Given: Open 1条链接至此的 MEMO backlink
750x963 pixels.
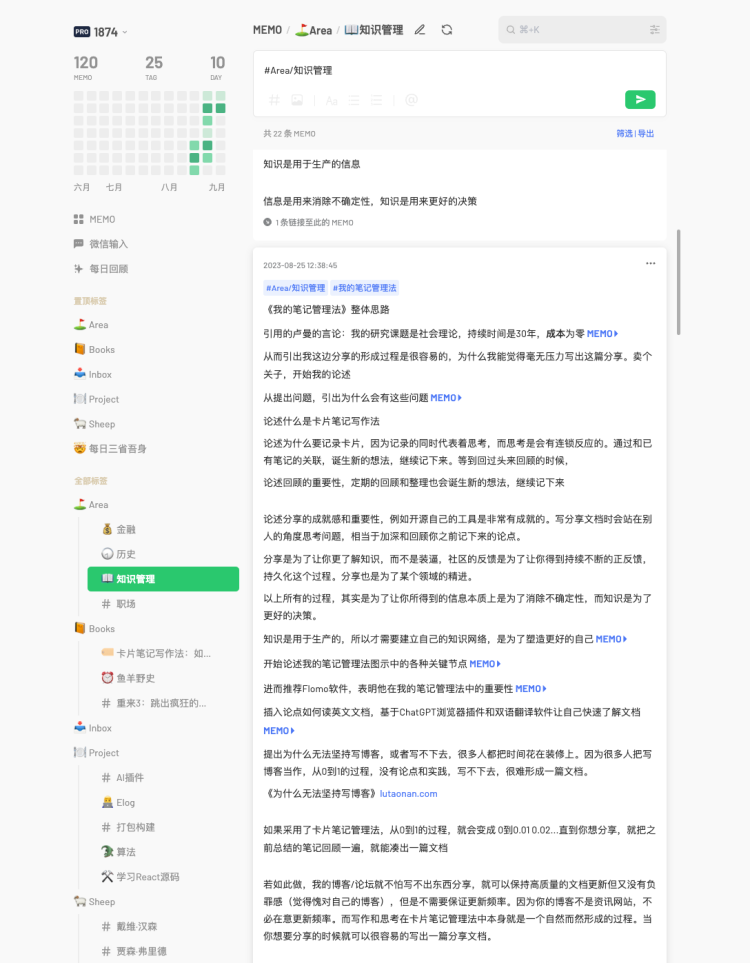Looking at the screenshot, I should (x=308, y=222).
